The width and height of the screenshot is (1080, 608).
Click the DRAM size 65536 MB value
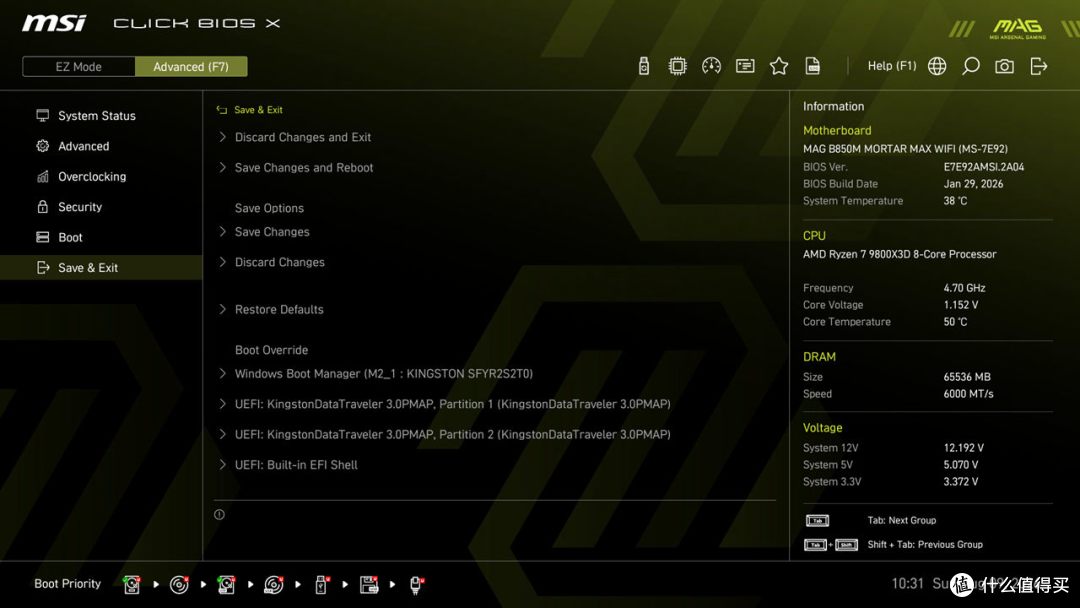967,377
